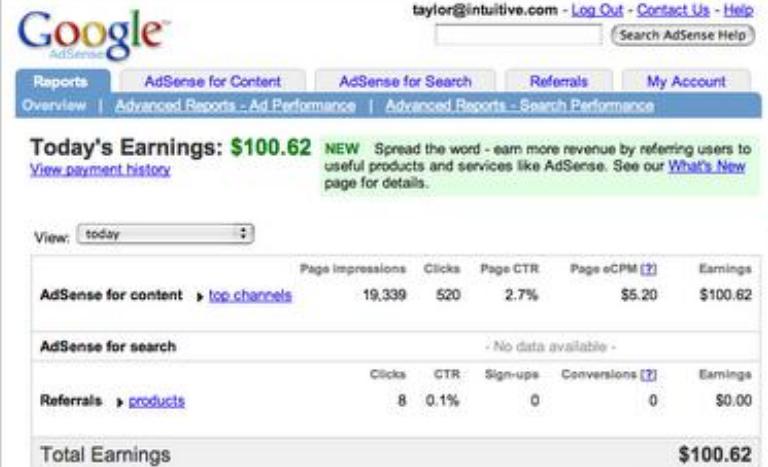
Task: Click the help [?] next to Conversions
Action: click(648, 375)
